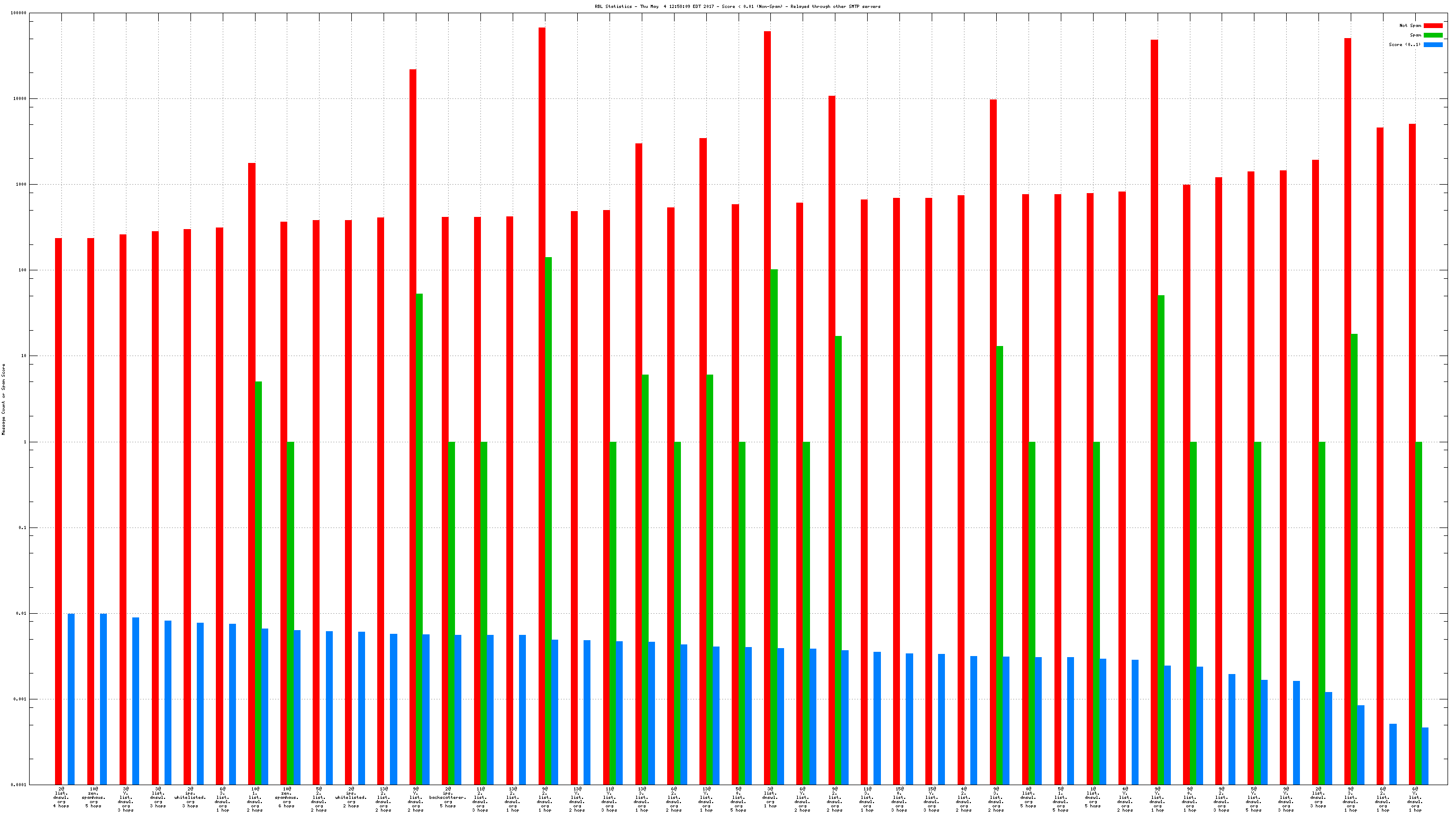Click the 'Message Count or Spam Score' axis label

pos(3,399)
